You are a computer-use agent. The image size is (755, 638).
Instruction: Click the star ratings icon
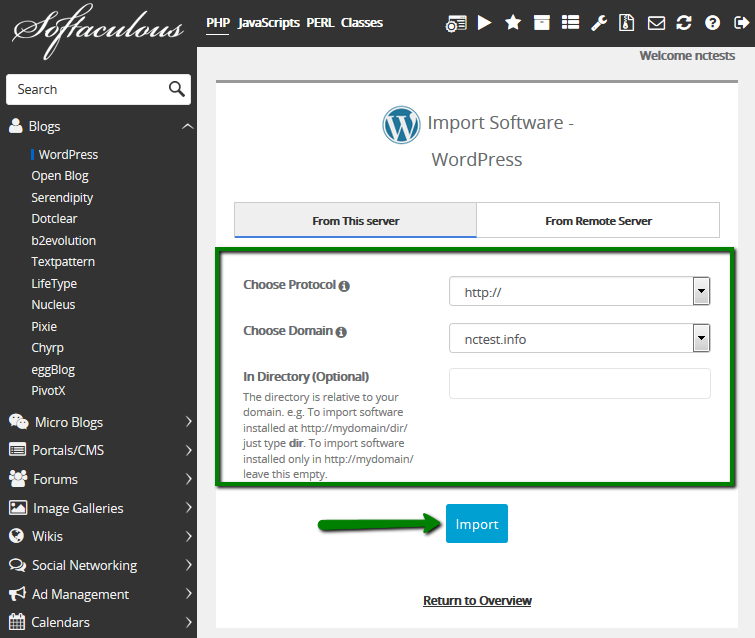[513, 22]
